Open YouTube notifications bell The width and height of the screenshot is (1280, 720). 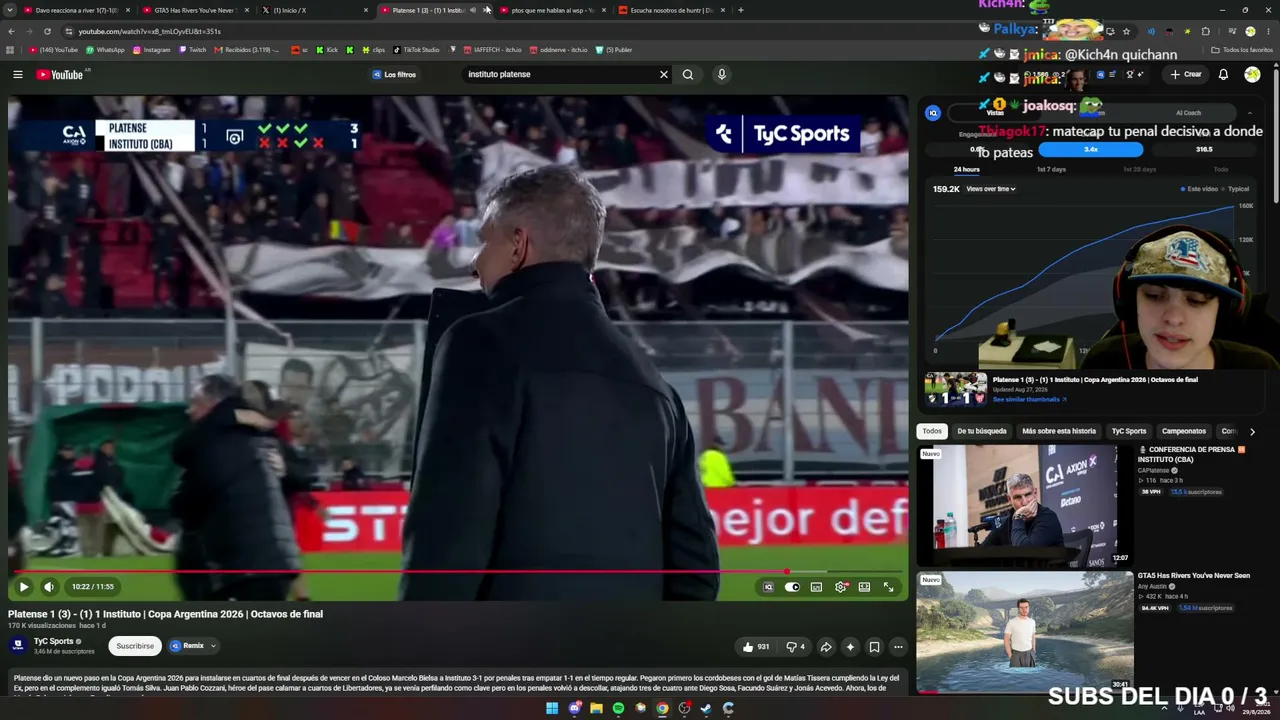[x=1223, y=74]
